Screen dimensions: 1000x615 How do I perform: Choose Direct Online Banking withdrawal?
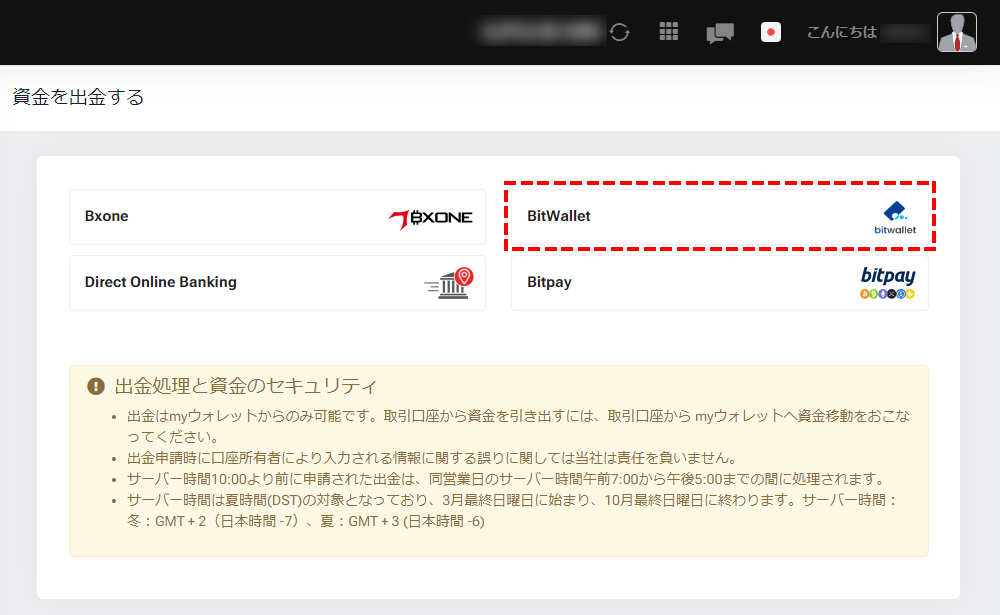pos(277,283)
